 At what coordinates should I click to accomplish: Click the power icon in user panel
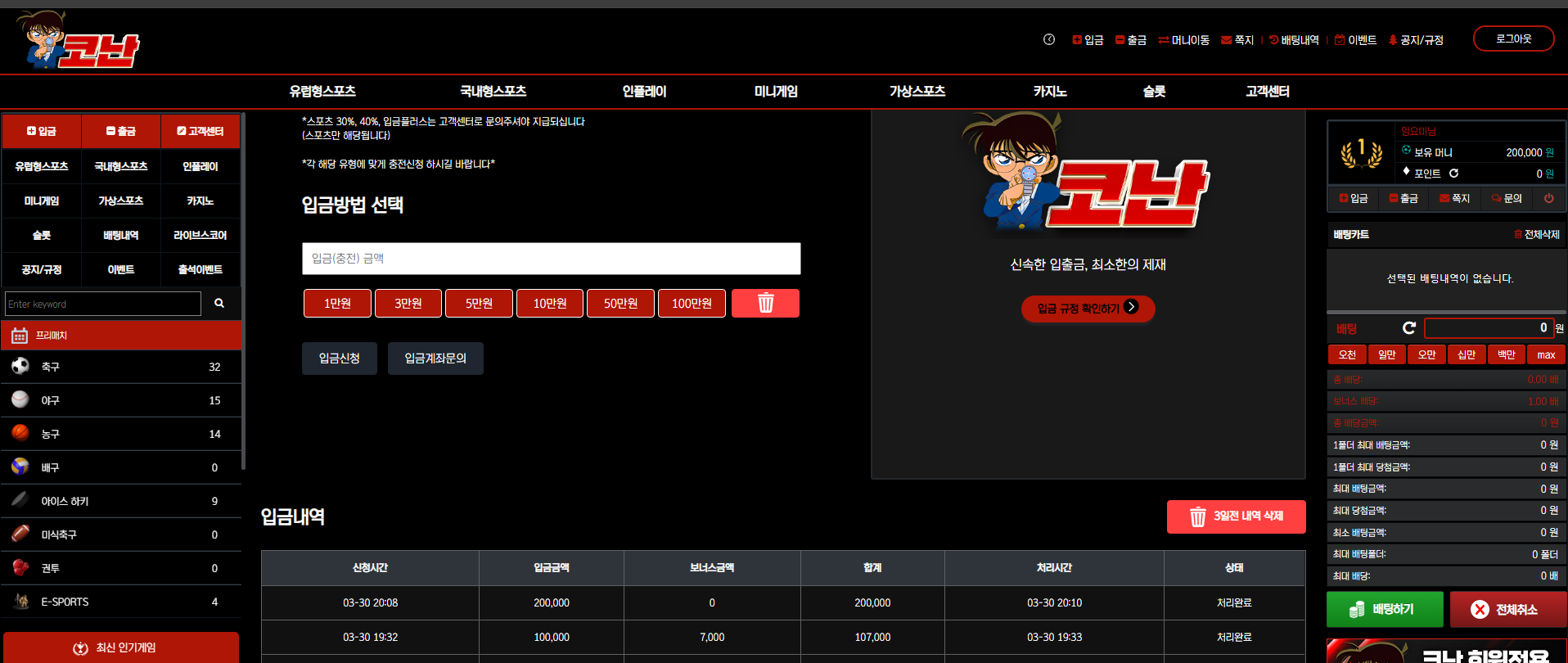tap(1548, 198)
